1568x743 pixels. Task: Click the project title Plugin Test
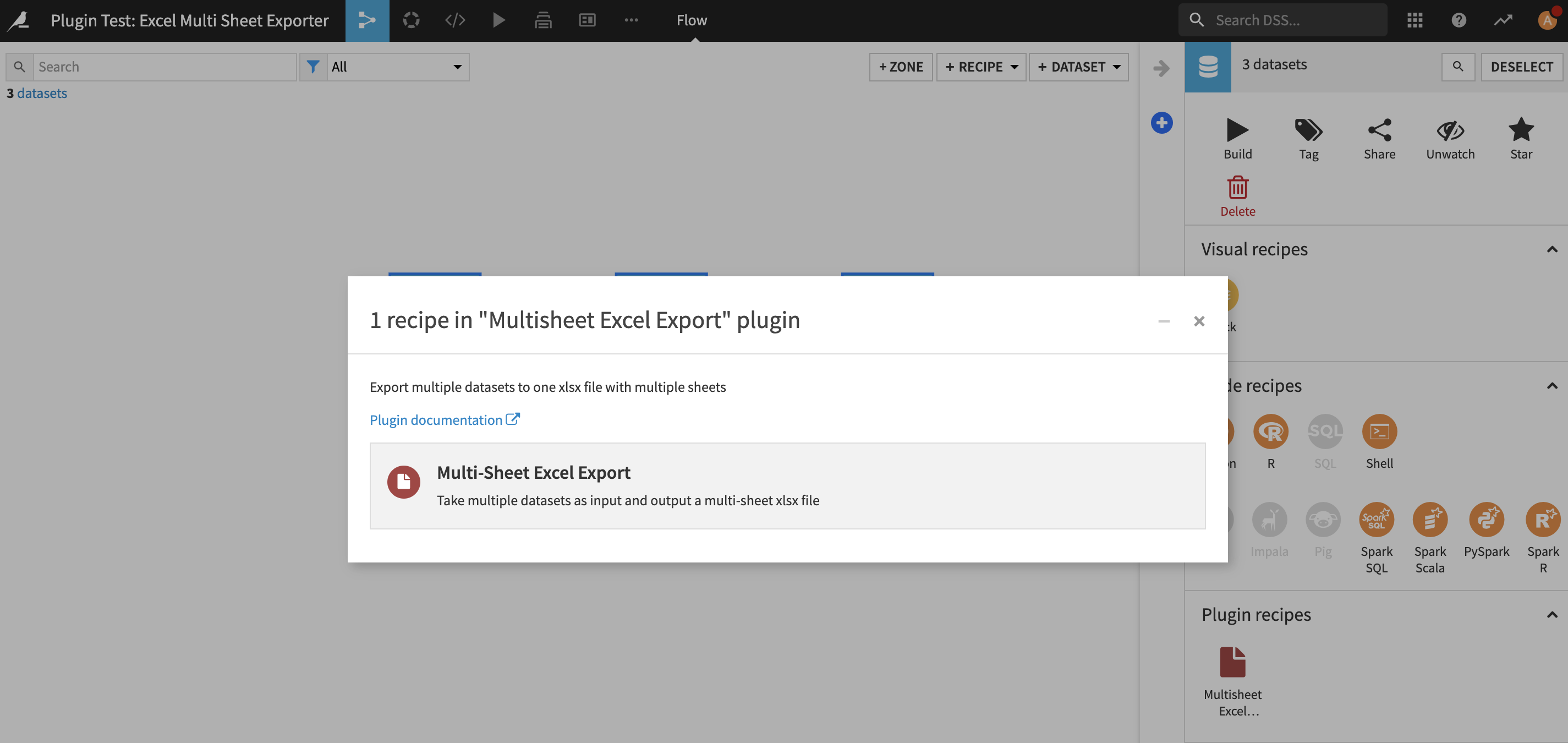(189, 20)
